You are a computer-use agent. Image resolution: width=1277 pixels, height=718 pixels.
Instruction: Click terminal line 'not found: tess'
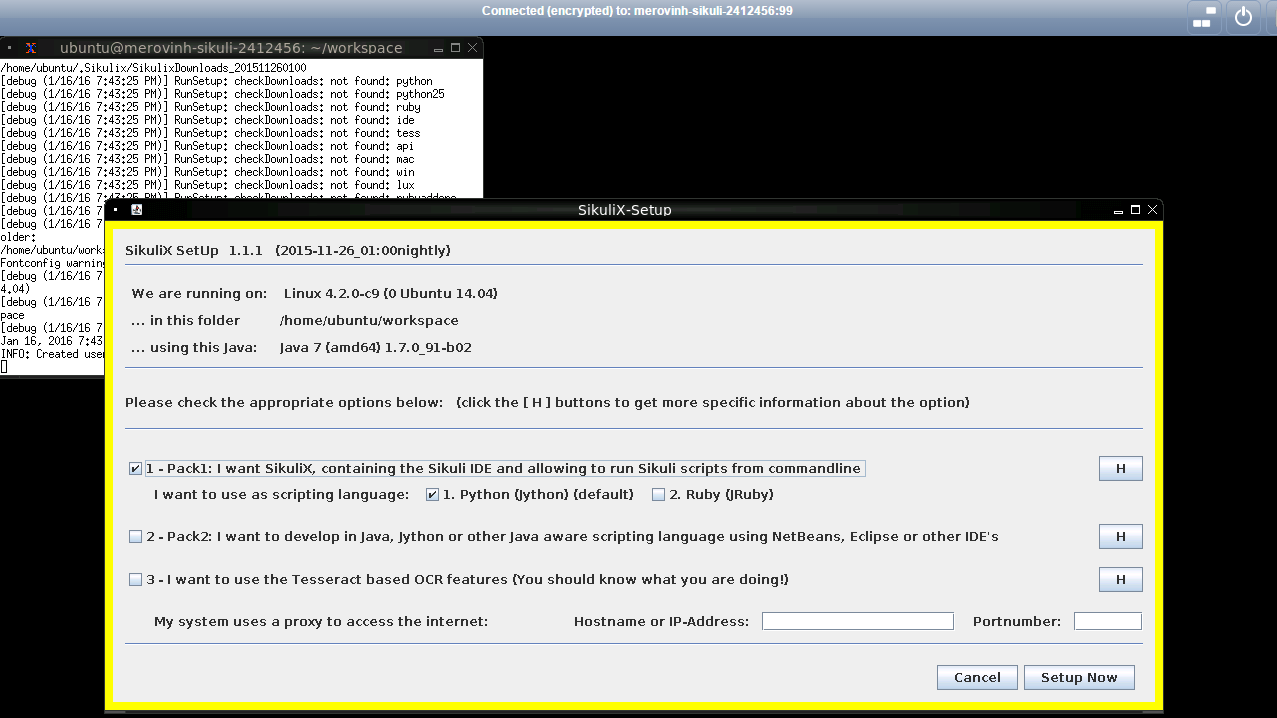(210, 133)
